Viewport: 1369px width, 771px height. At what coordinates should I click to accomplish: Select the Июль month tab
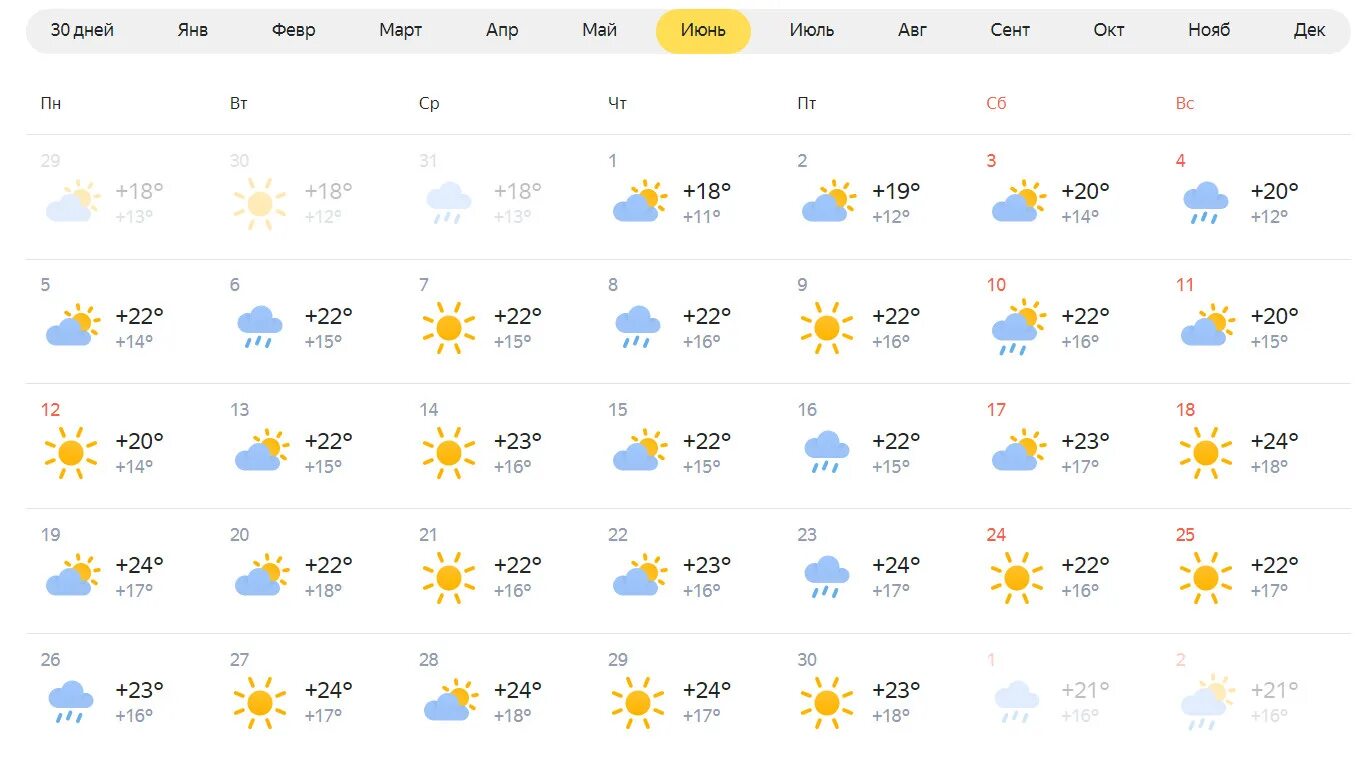pos(811,30)
